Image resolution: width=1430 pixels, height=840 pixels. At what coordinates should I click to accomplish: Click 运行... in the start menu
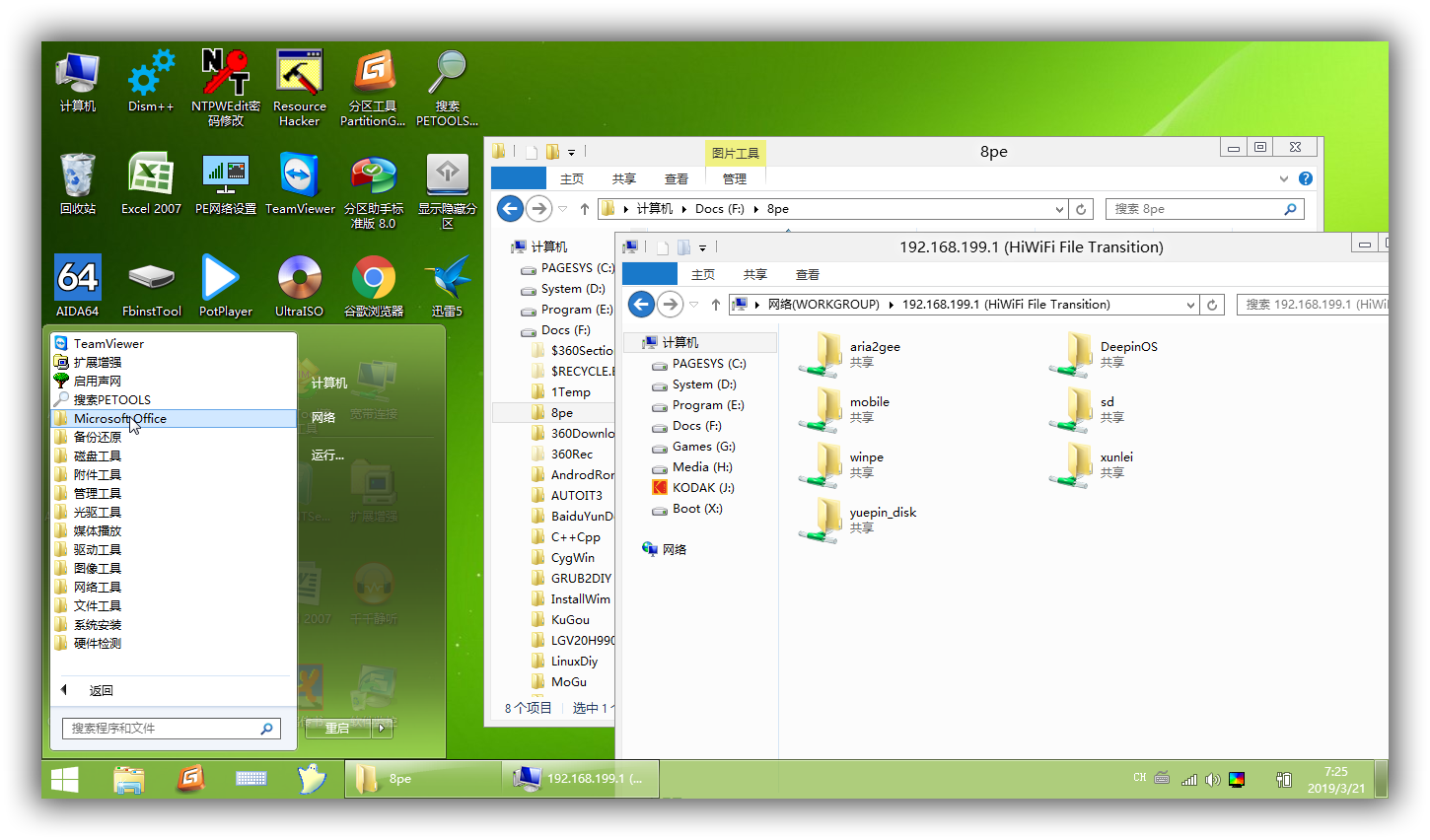tap(327, 455)
